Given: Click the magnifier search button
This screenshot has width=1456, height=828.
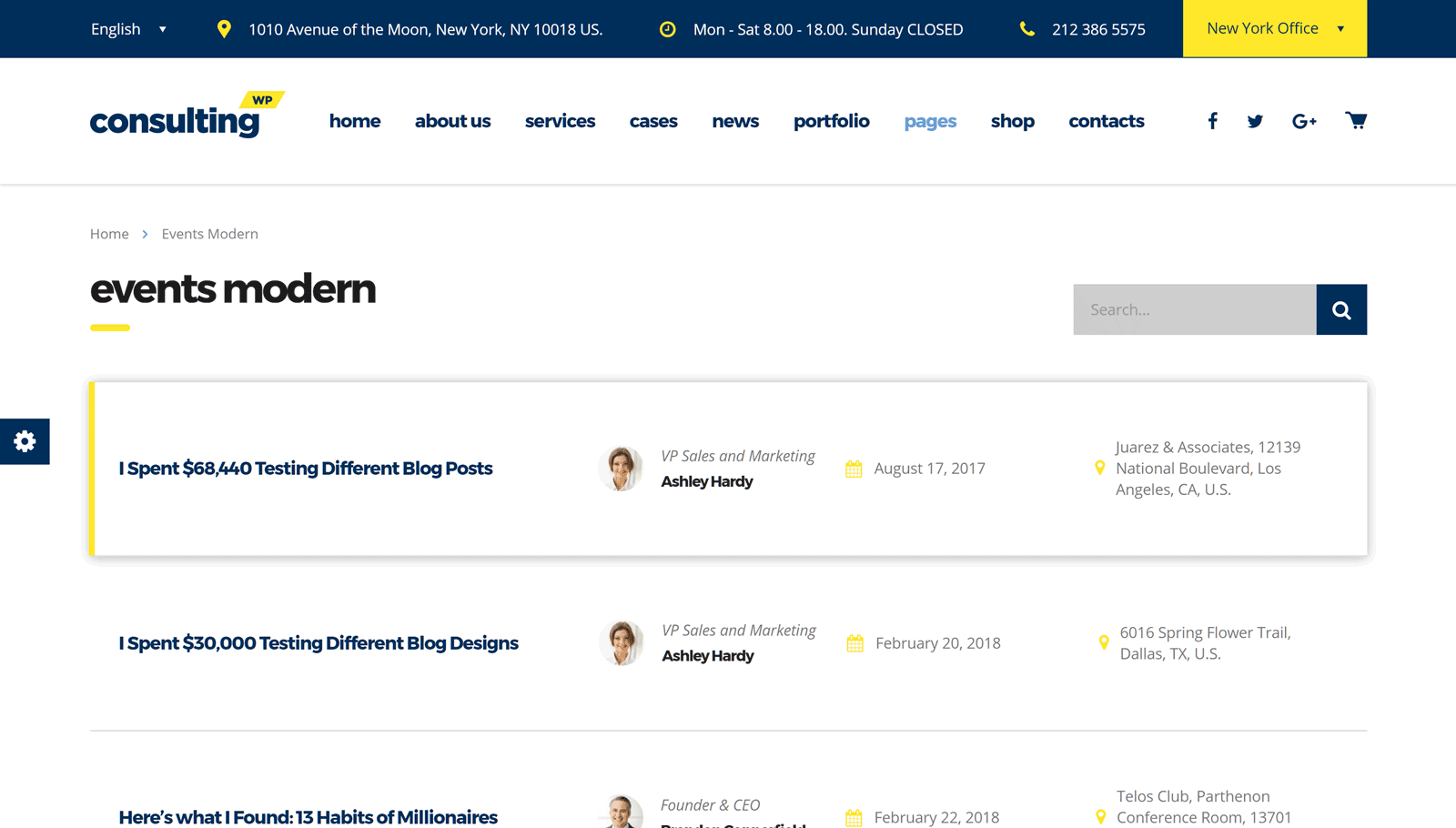Looking at the screenshot, I should tap(1340, 309).
